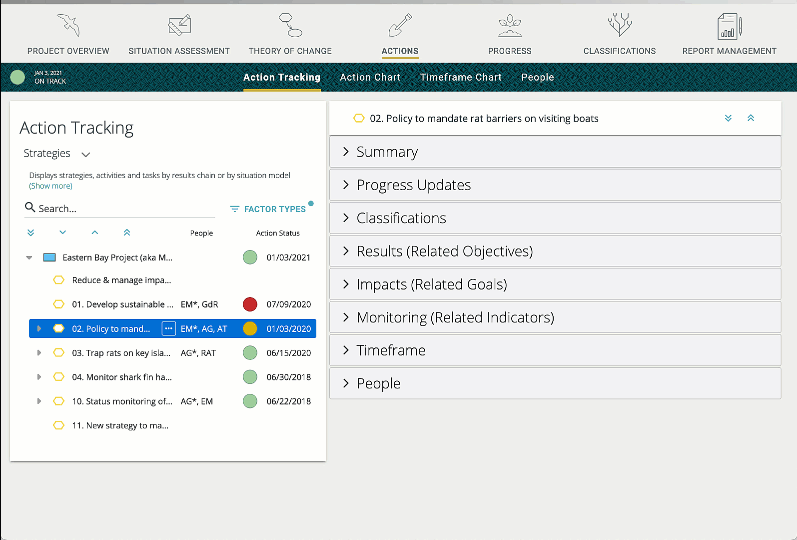Open Project Overview bird icon
The width and height of the screenshot is (797, 540).
68,25
